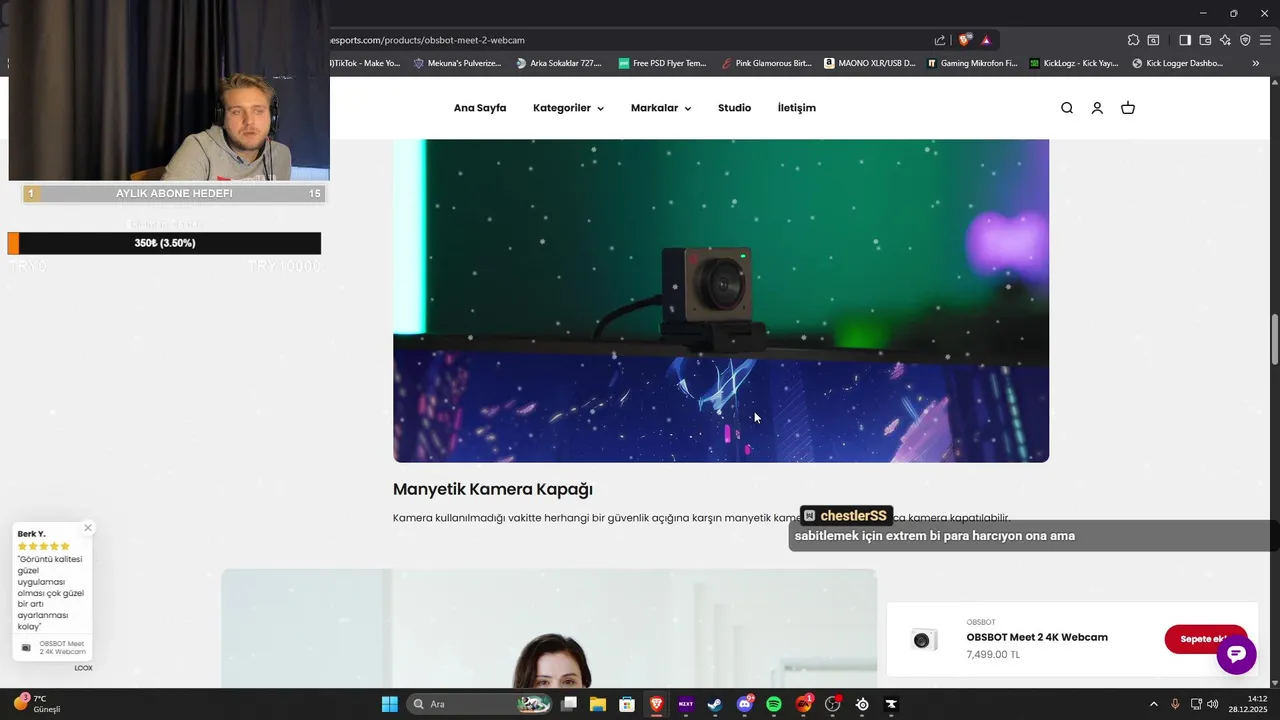Viewport: 1280px width, 720px height.
Task: Close the Berk Y. review popup
Action: click(x=88, y=528)
